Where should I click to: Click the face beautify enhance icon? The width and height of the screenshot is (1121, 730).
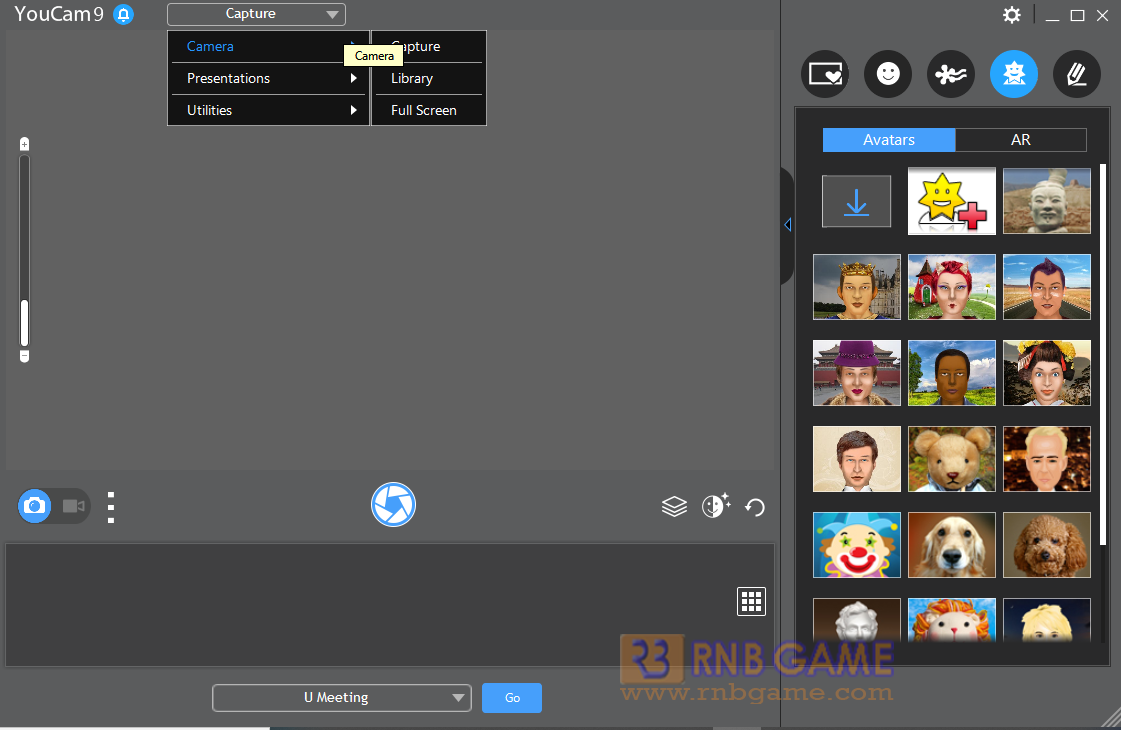(x=716, y=505)
